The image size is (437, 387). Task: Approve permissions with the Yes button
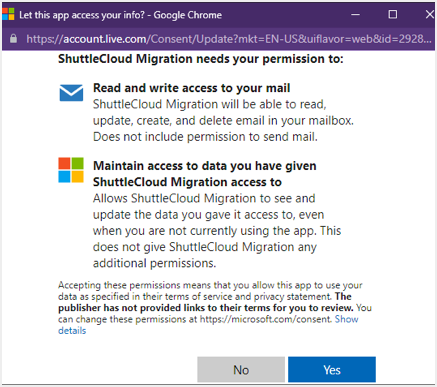(332, 369)
